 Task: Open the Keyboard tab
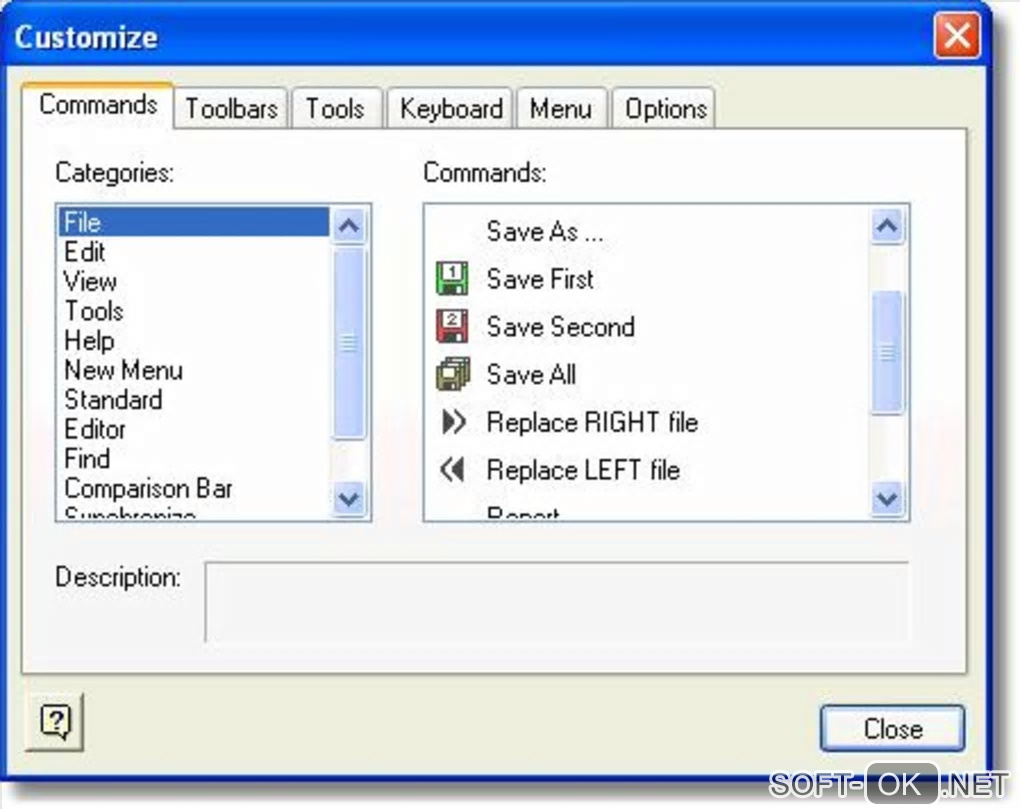point(451,109)
